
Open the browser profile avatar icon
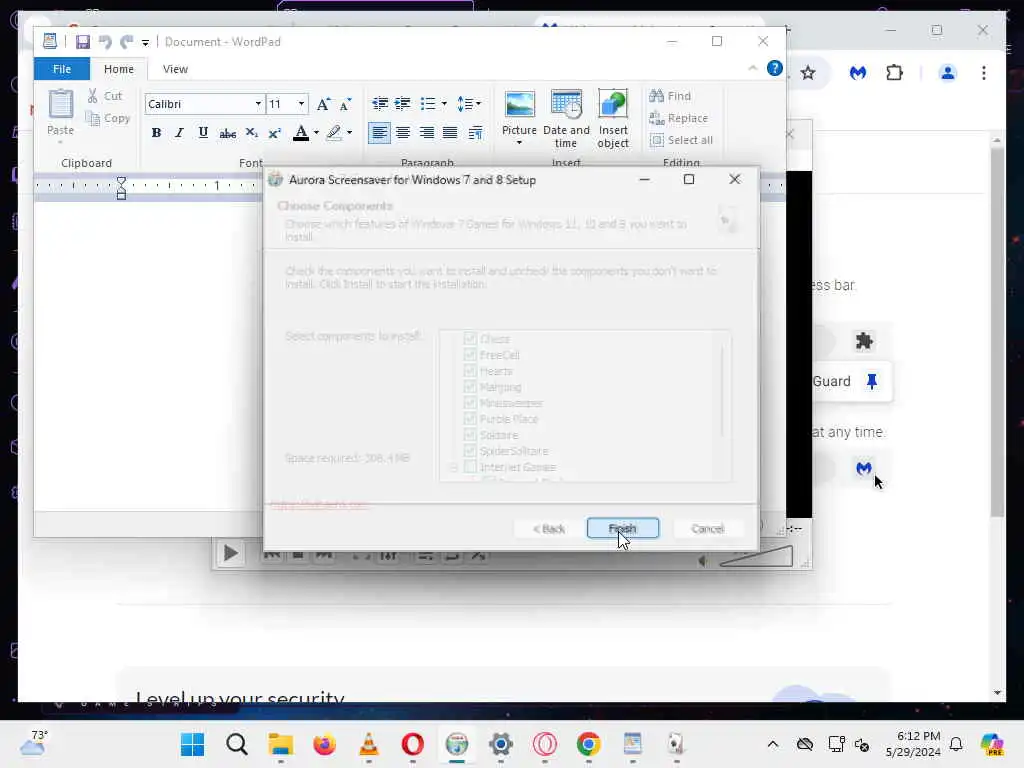click(x=948, y=72)
